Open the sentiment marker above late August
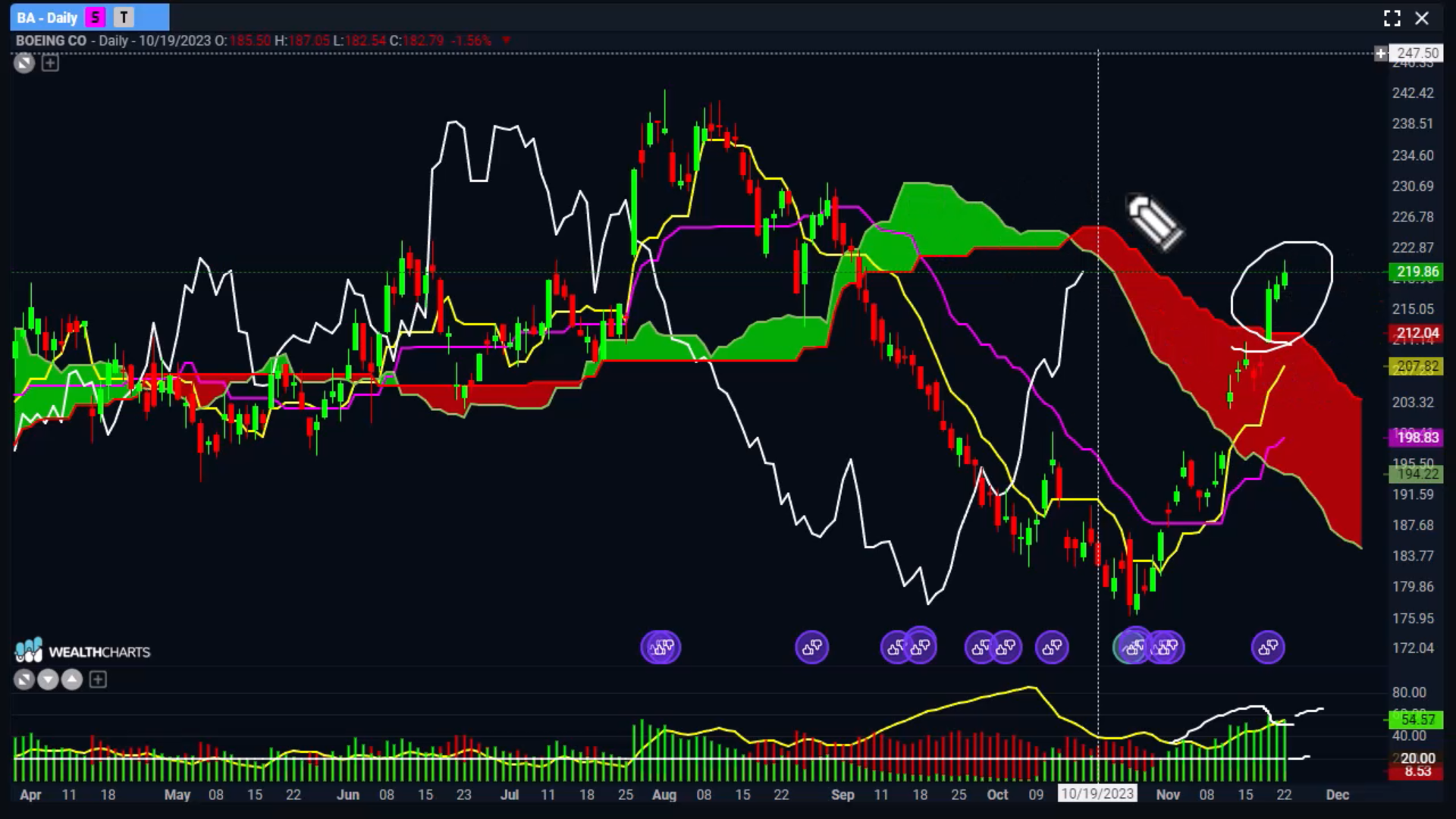This screenshot has height=819, width=1456. tap(811, 648)
